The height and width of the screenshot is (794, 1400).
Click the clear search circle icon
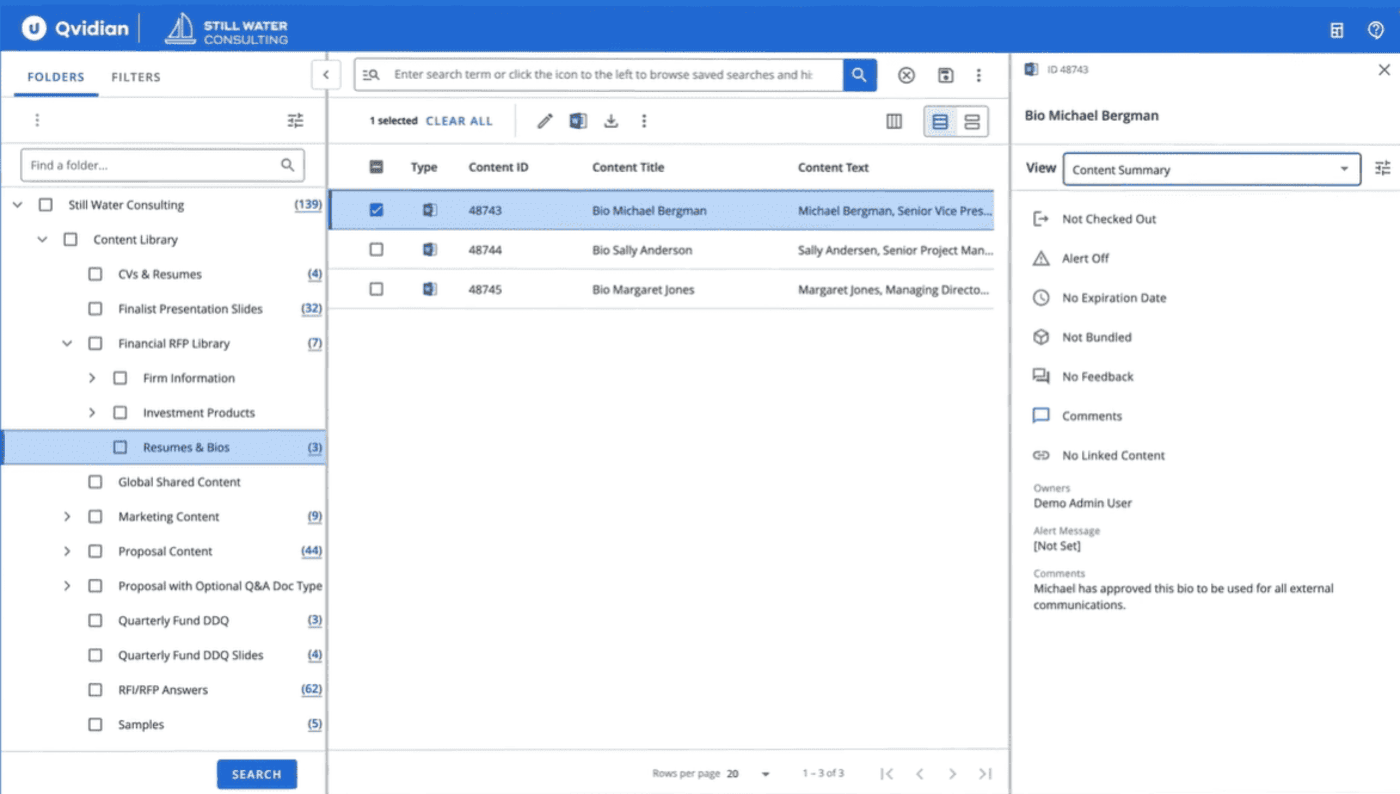[906, 75]
